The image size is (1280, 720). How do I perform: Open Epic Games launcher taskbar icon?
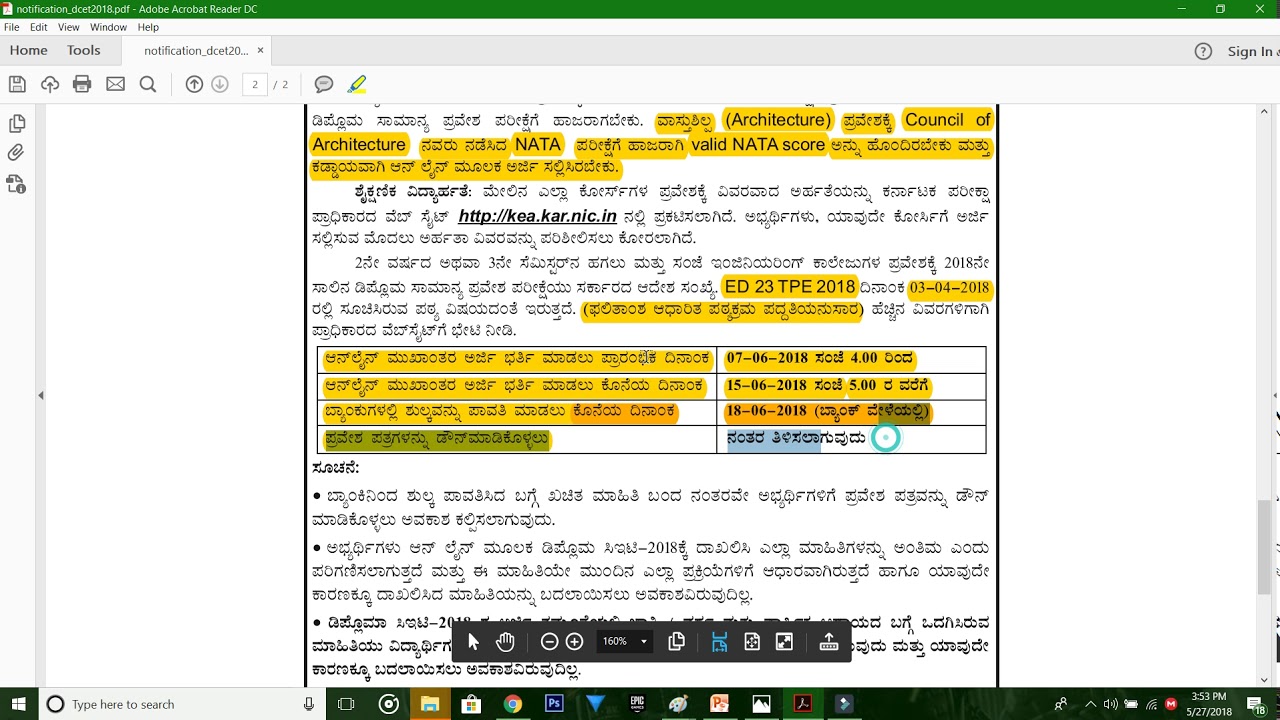click(637, 704)
